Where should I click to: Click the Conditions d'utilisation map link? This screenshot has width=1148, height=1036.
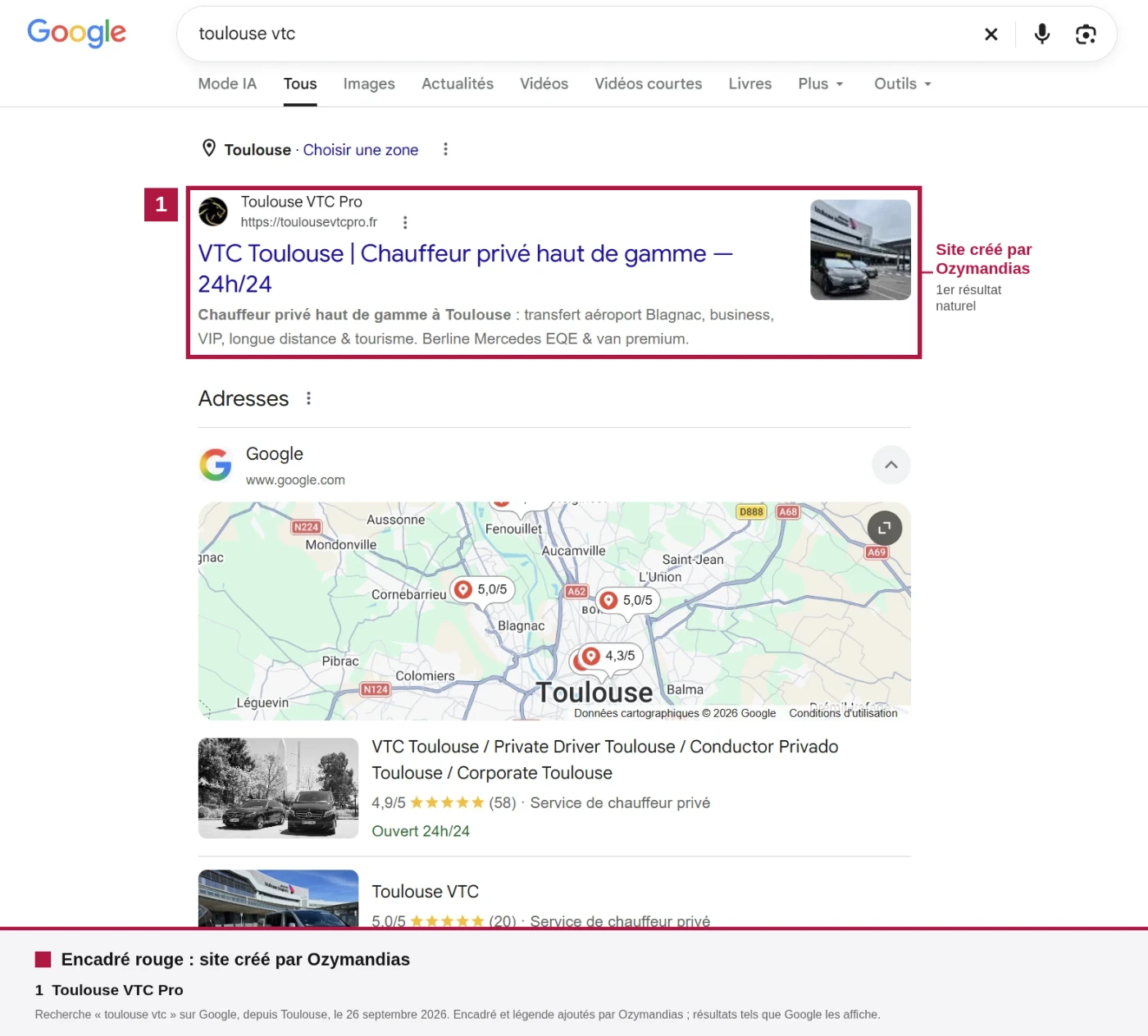coord(843,713)
